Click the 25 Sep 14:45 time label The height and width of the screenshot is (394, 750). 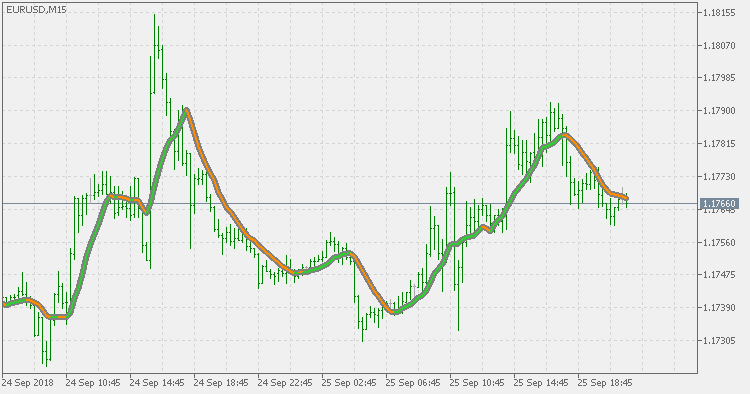(541, 383)
